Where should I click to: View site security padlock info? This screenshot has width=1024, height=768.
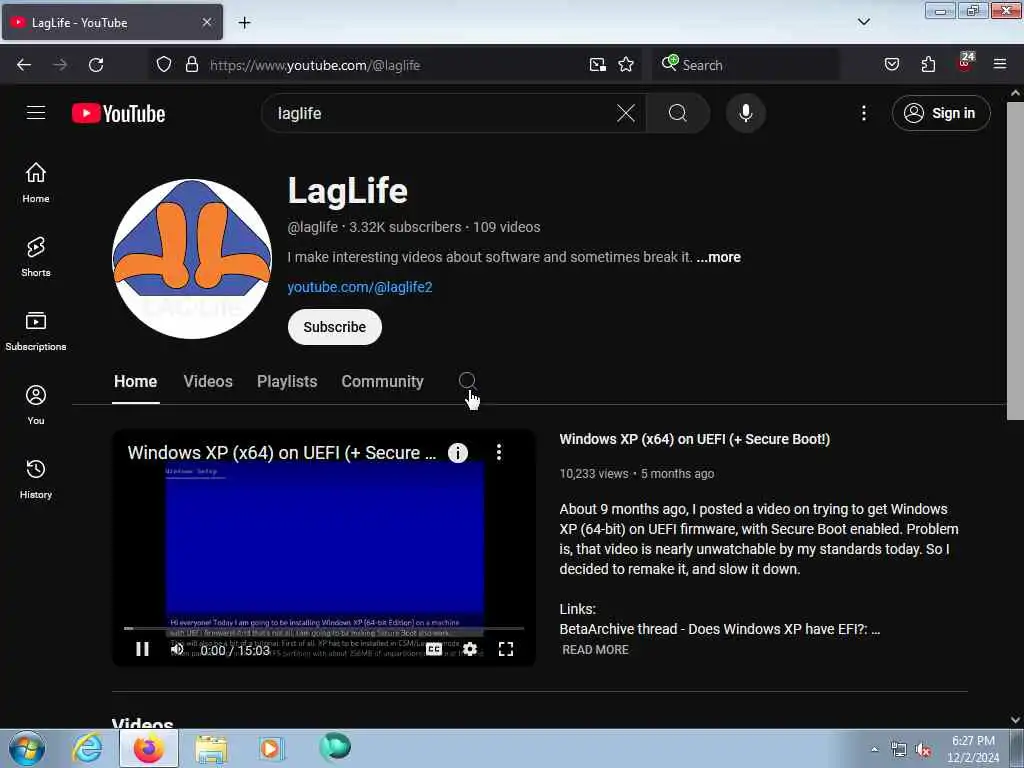191,65
